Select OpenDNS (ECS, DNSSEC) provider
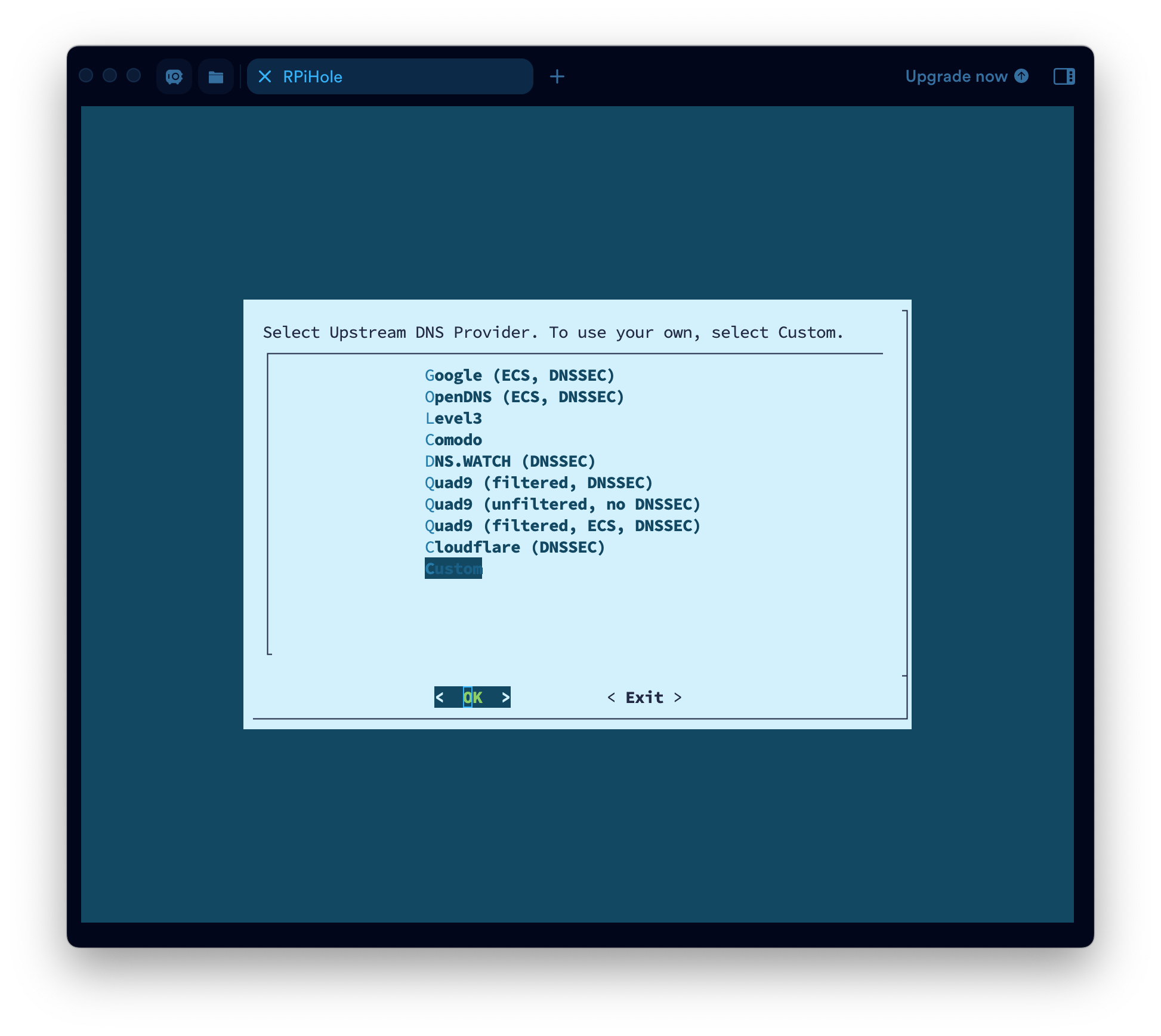The image size is (1161, 1036). click(x=524, y=397)
